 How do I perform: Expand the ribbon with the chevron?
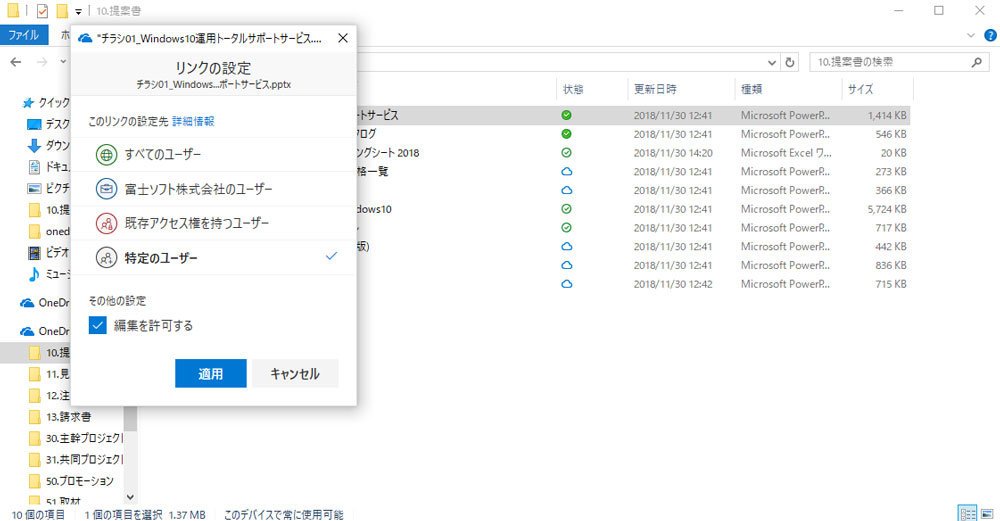click(x=971, y=35)
